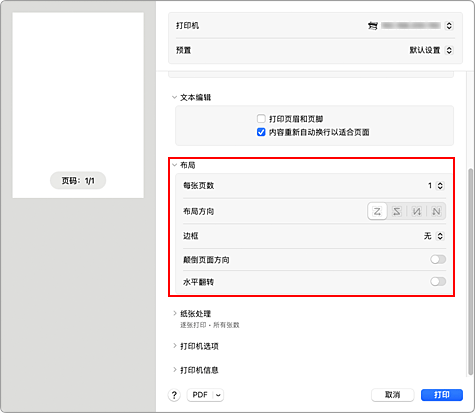Click the page preview thumbnail
The height and width of the screenshot is (413, 475).
point(78,105)
